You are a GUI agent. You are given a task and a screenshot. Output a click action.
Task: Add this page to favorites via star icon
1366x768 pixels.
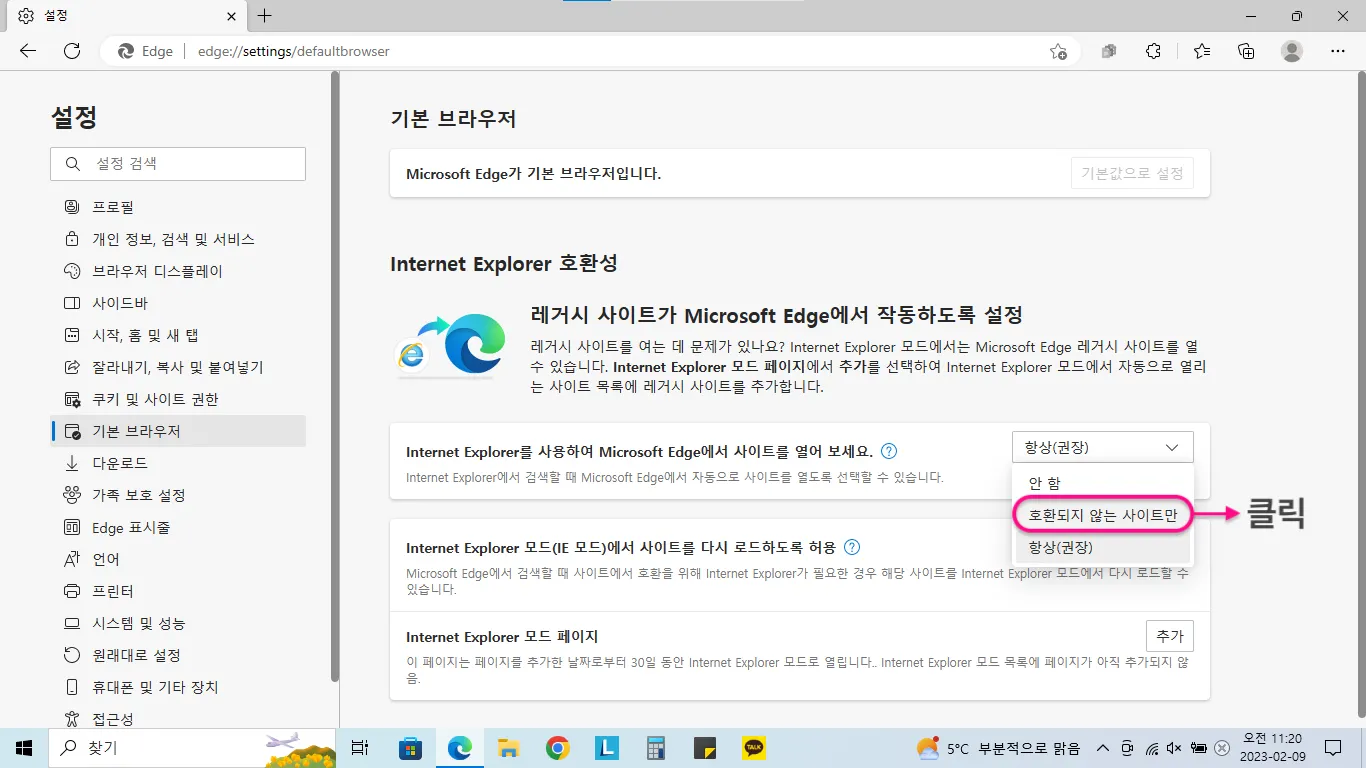pyautogui.click(x=1058, y=51)
